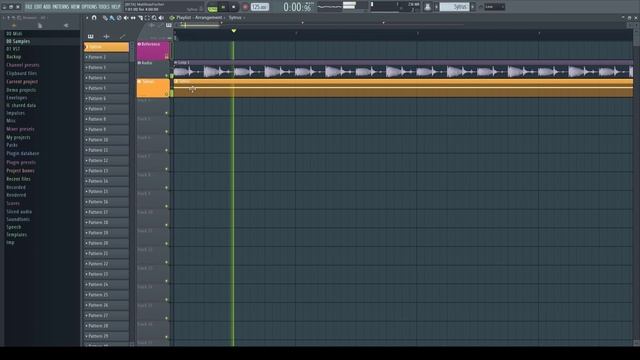This screenshot has width=640, height=360.
Task: Click the pause/play transport button
Action: click(x=223, y=7)
